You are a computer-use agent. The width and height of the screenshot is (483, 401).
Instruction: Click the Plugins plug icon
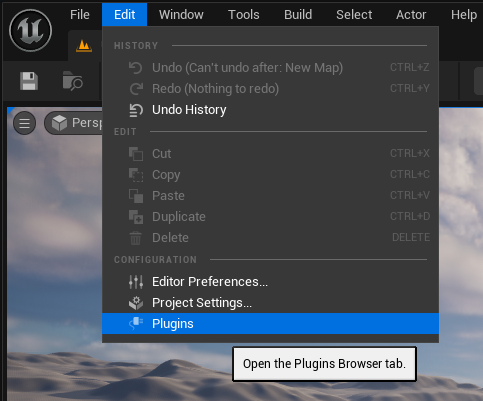(136, 324)
